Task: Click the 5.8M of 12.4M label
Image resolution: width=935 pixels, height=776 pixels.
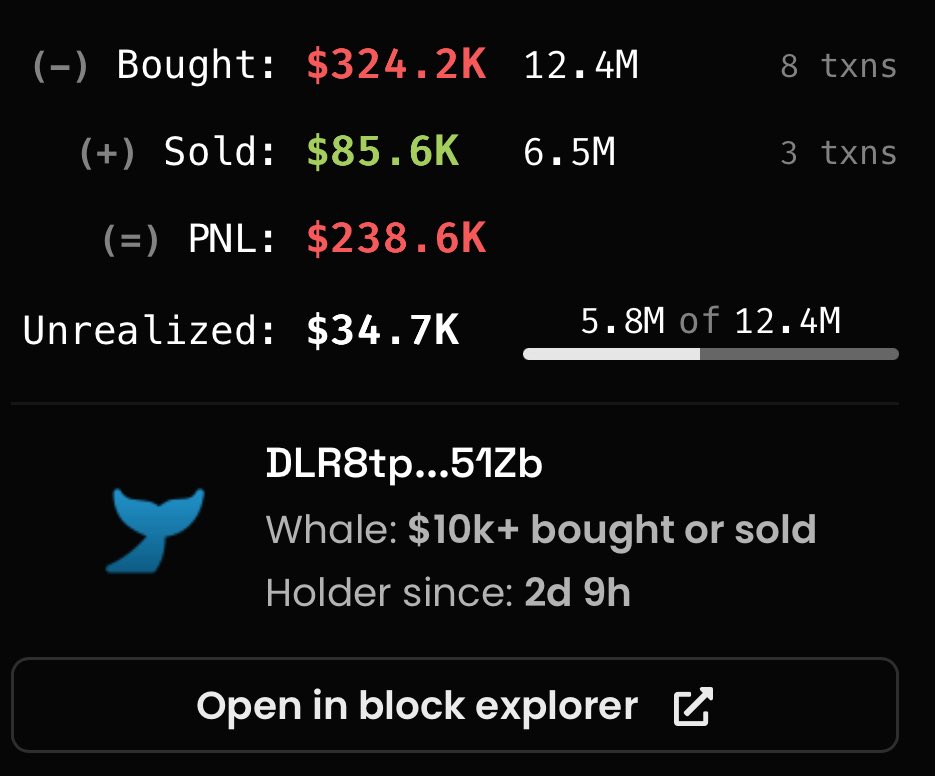Action: pyautogui.click(x=711, y=321)
